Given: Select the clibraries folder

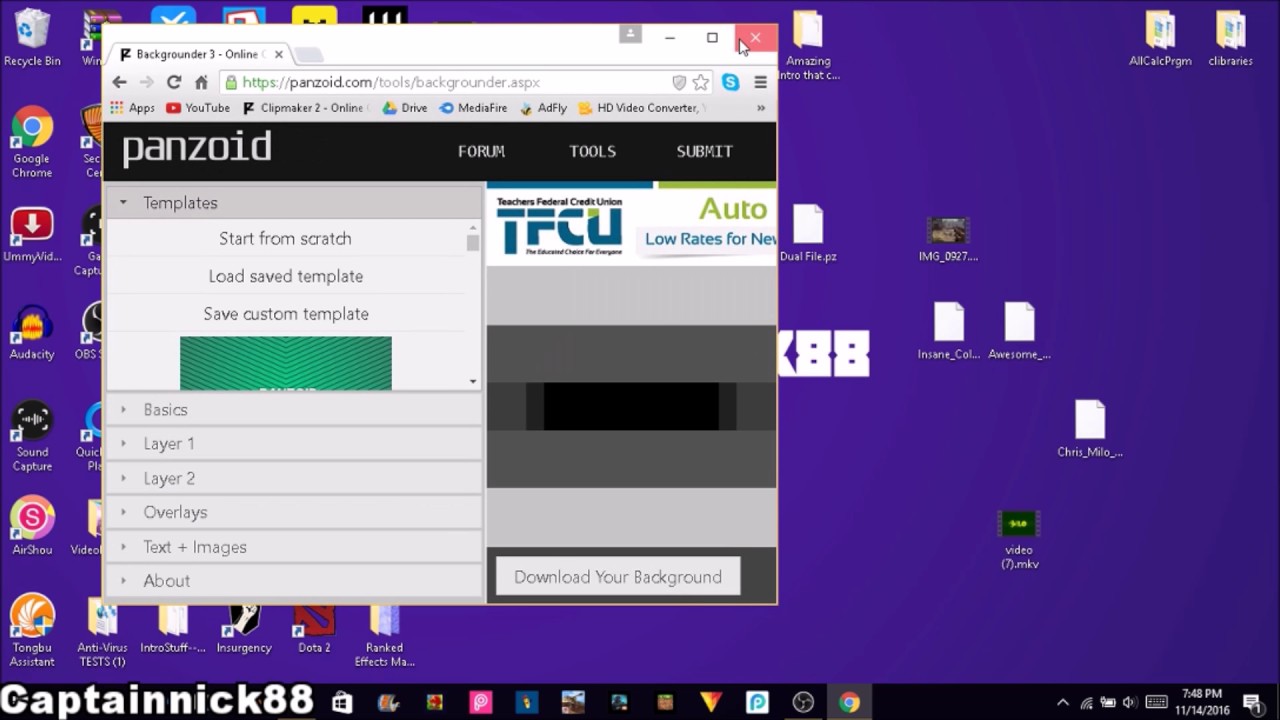Looking at the screenshot, I should click(1230, 38).
